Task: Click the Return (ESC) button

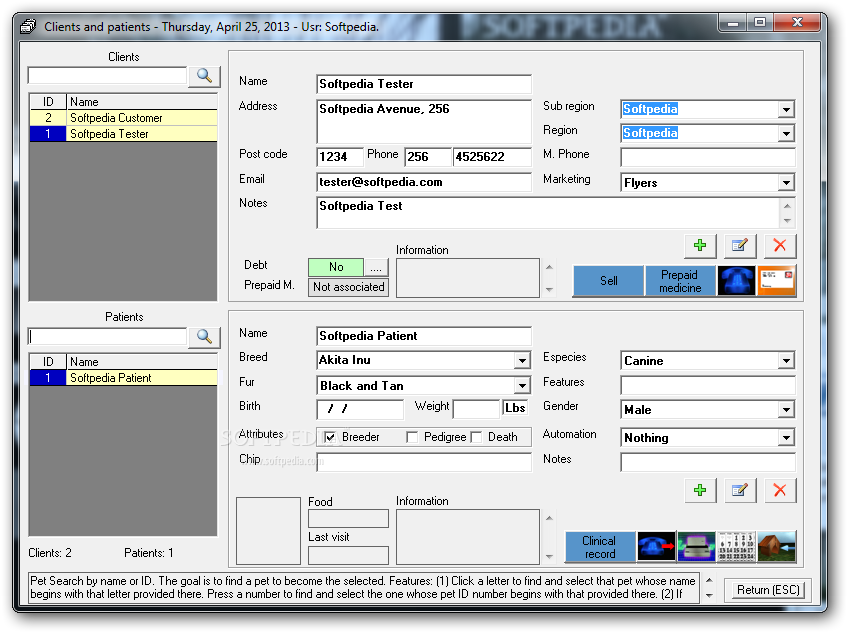Action: [x=768, y=590]
